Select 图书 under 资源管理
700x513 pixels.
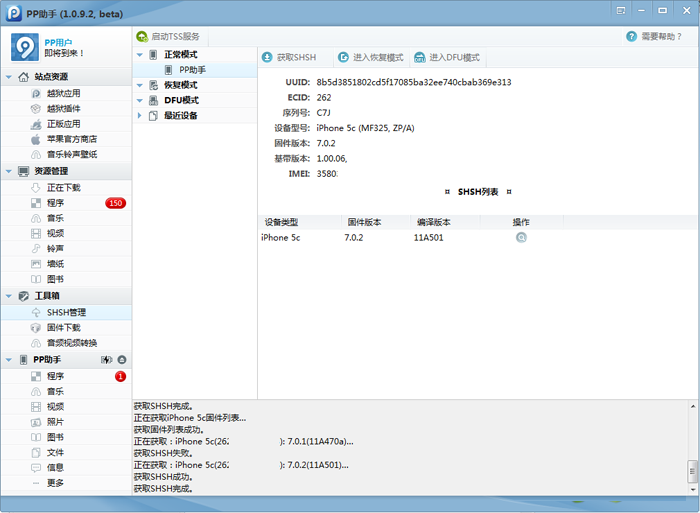[x=55, y=279]
